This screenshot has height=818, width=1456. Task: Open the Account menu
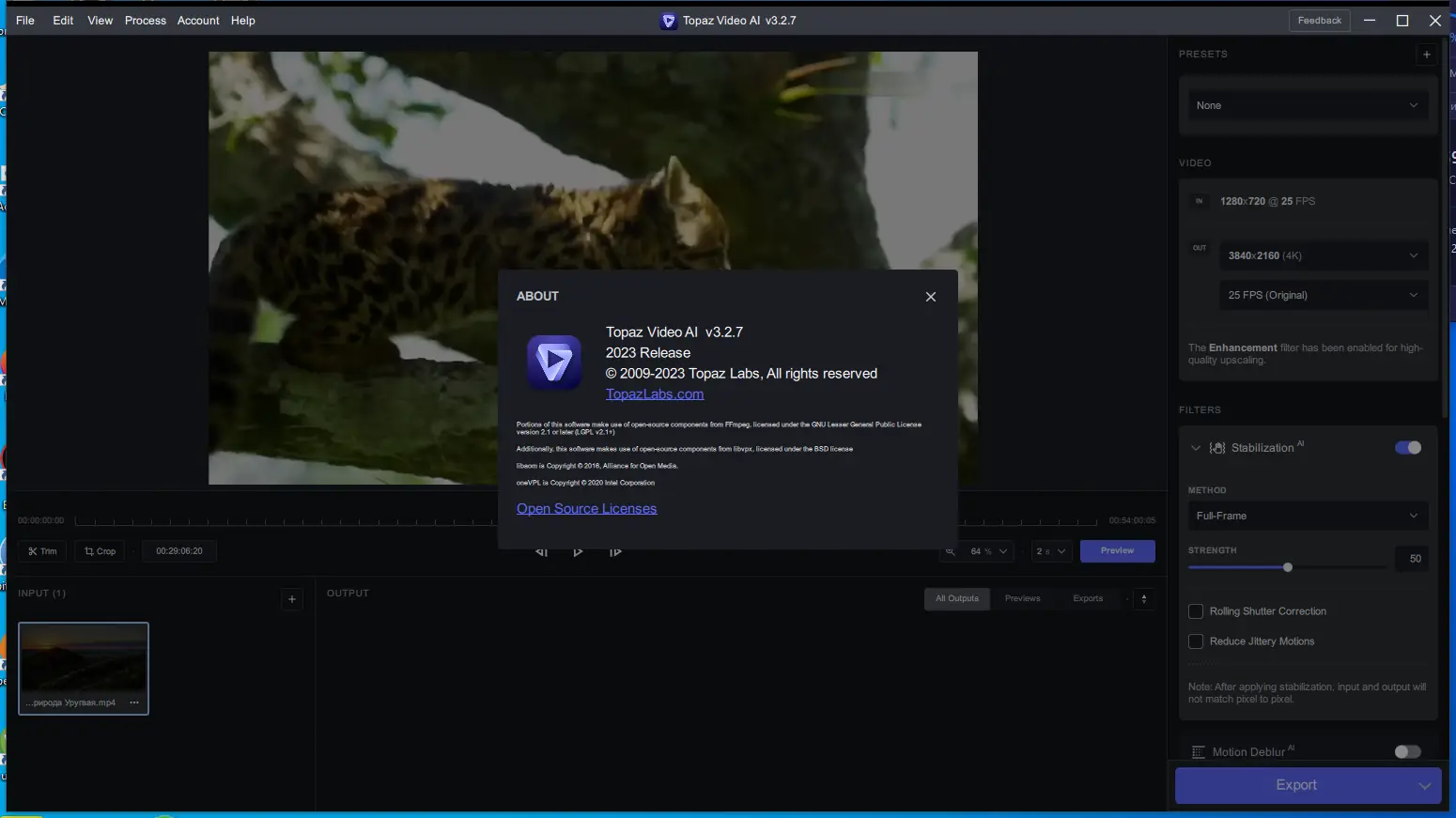(x=198, y=21)
